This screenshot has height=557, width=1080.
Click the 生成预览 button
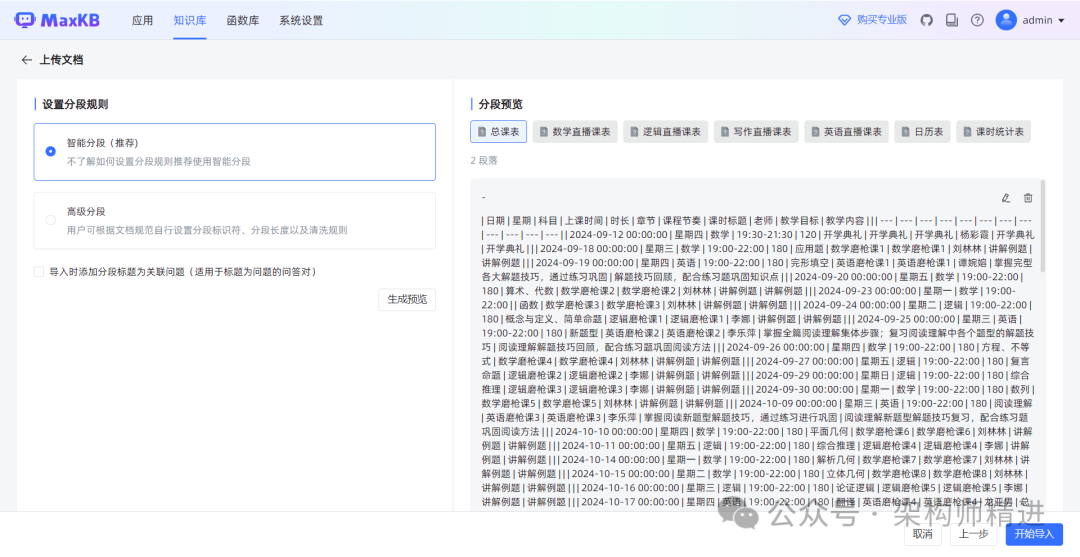click(x=407, y=299)
